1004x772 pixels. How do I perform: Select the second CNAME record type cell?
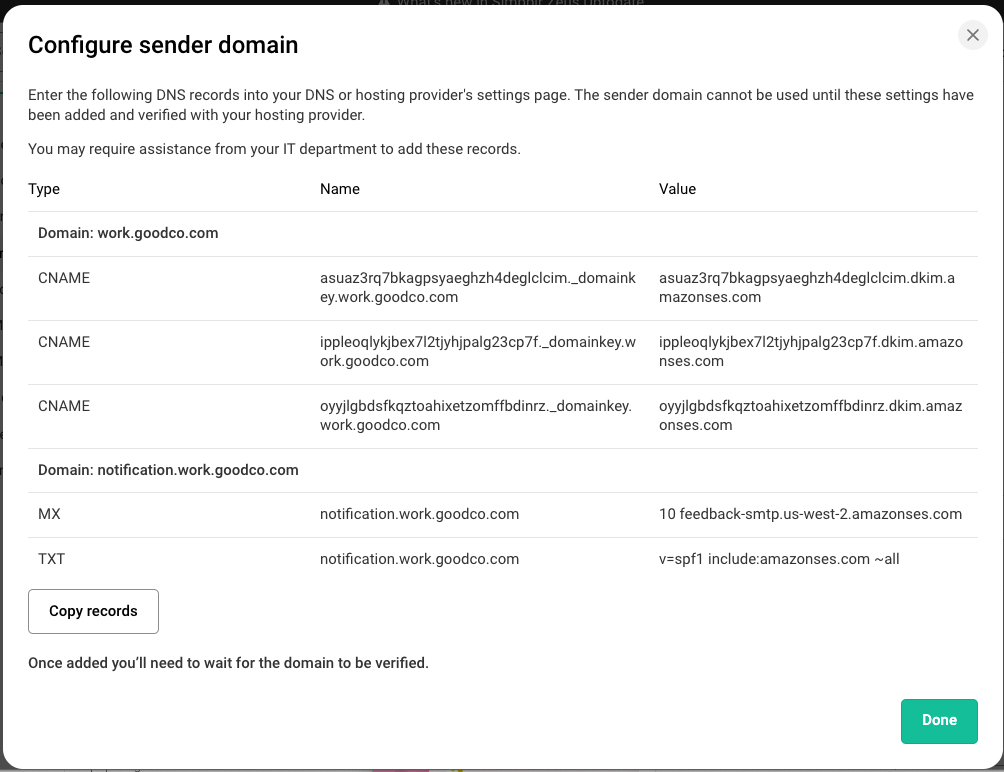[64, 342]
